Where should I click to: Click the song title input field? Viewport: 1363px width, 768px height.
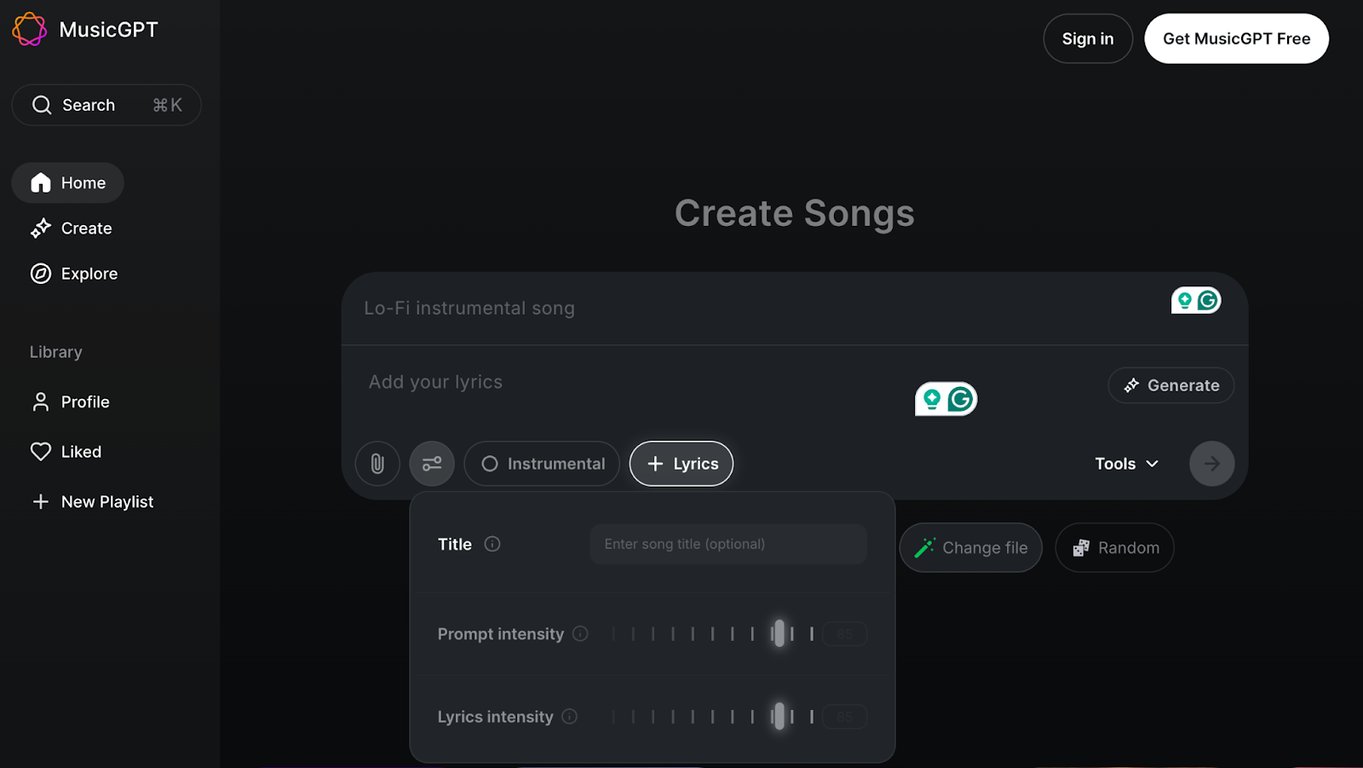click(x=728, y=543)
